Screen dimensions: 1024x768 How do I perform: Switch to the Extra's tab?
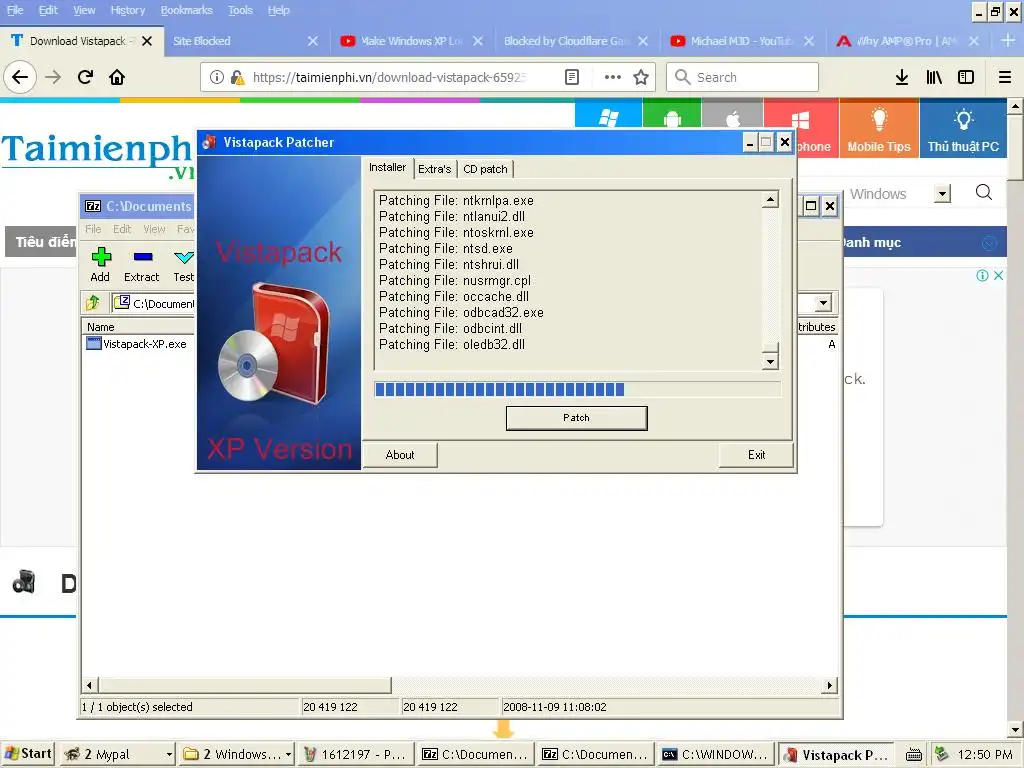click(435, 169)
